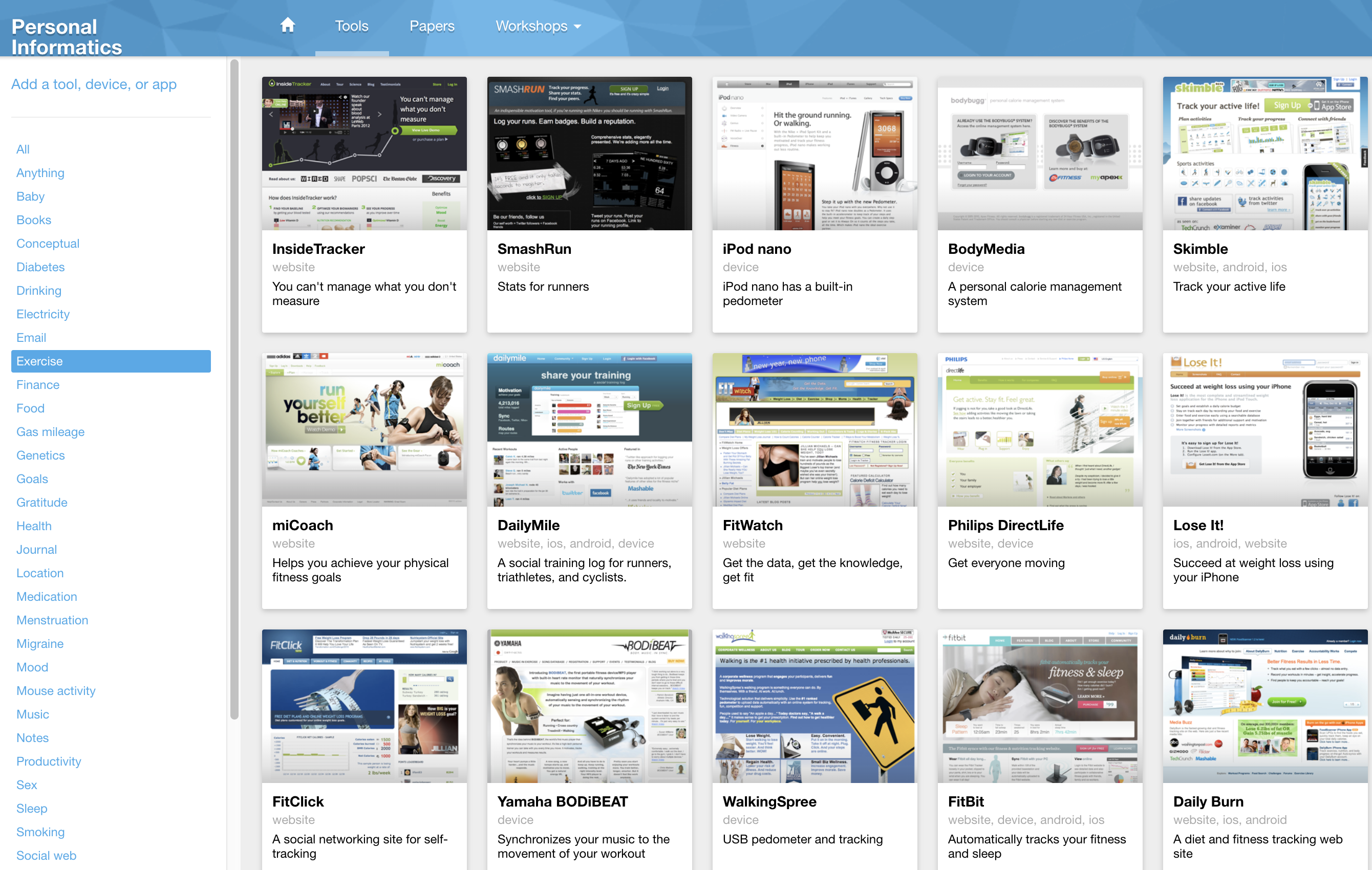1372x870 pixels.
Task: Click the FitBit title
Action: (x=967, y=801)
